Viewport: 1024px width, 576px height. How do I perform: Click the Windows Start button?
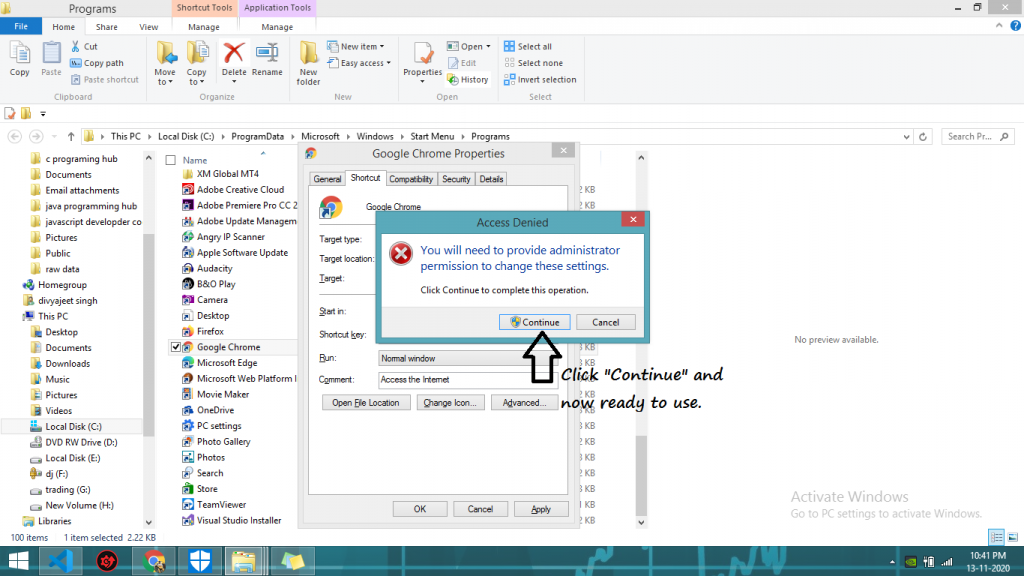coord(18,561)
